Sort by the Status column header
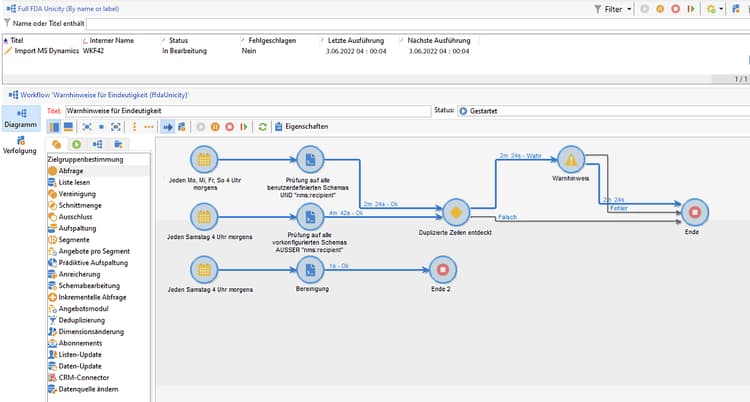Image resolution: width=750 pixels, height=402 pixels. click(178, 41)
